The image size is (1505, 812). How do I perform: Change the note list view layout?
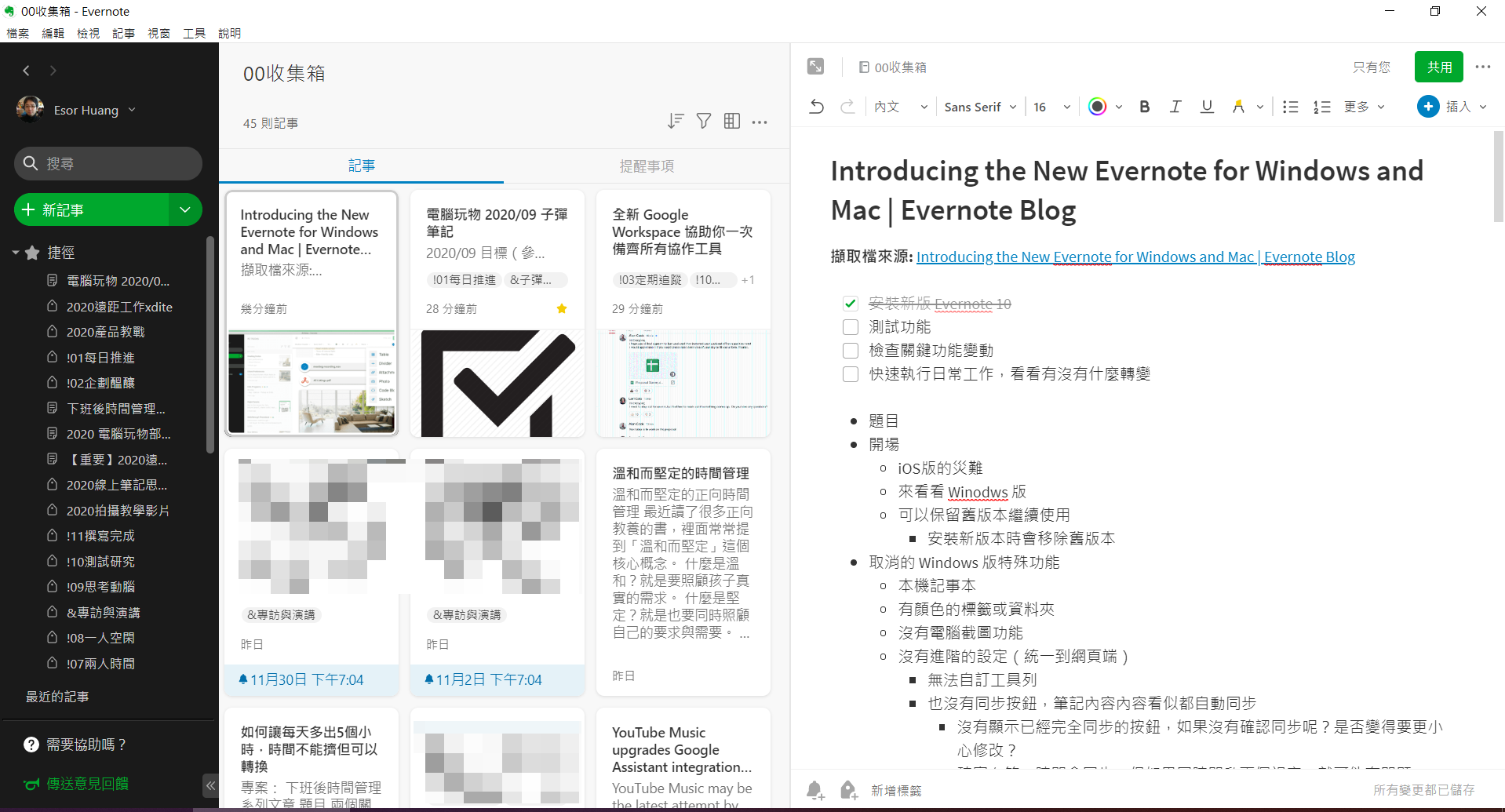732,122
